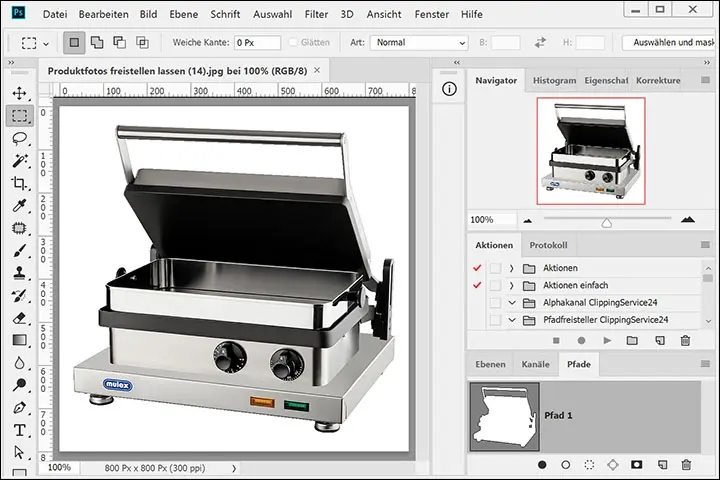The height and width of the screenshot is (480, 720).
Task: Select the Move tool
Action: (19, 93)
